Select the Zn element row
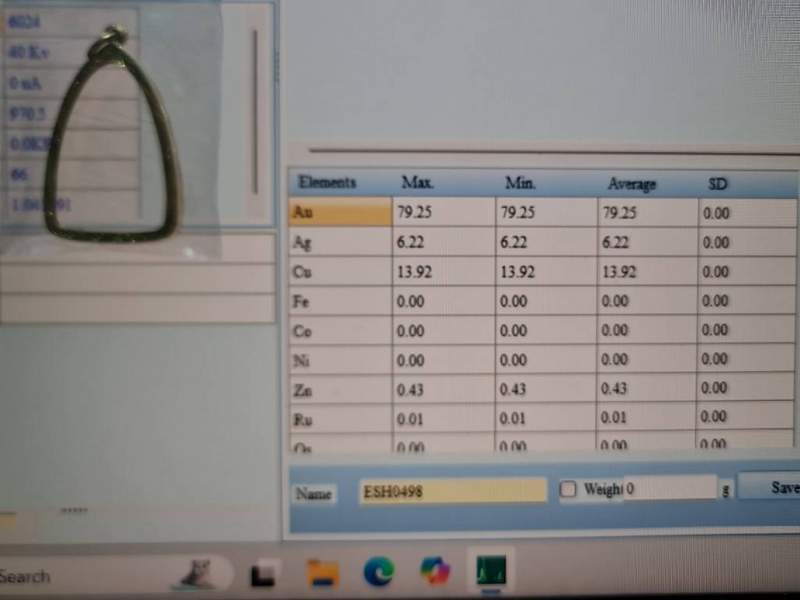 coord(340,389)
